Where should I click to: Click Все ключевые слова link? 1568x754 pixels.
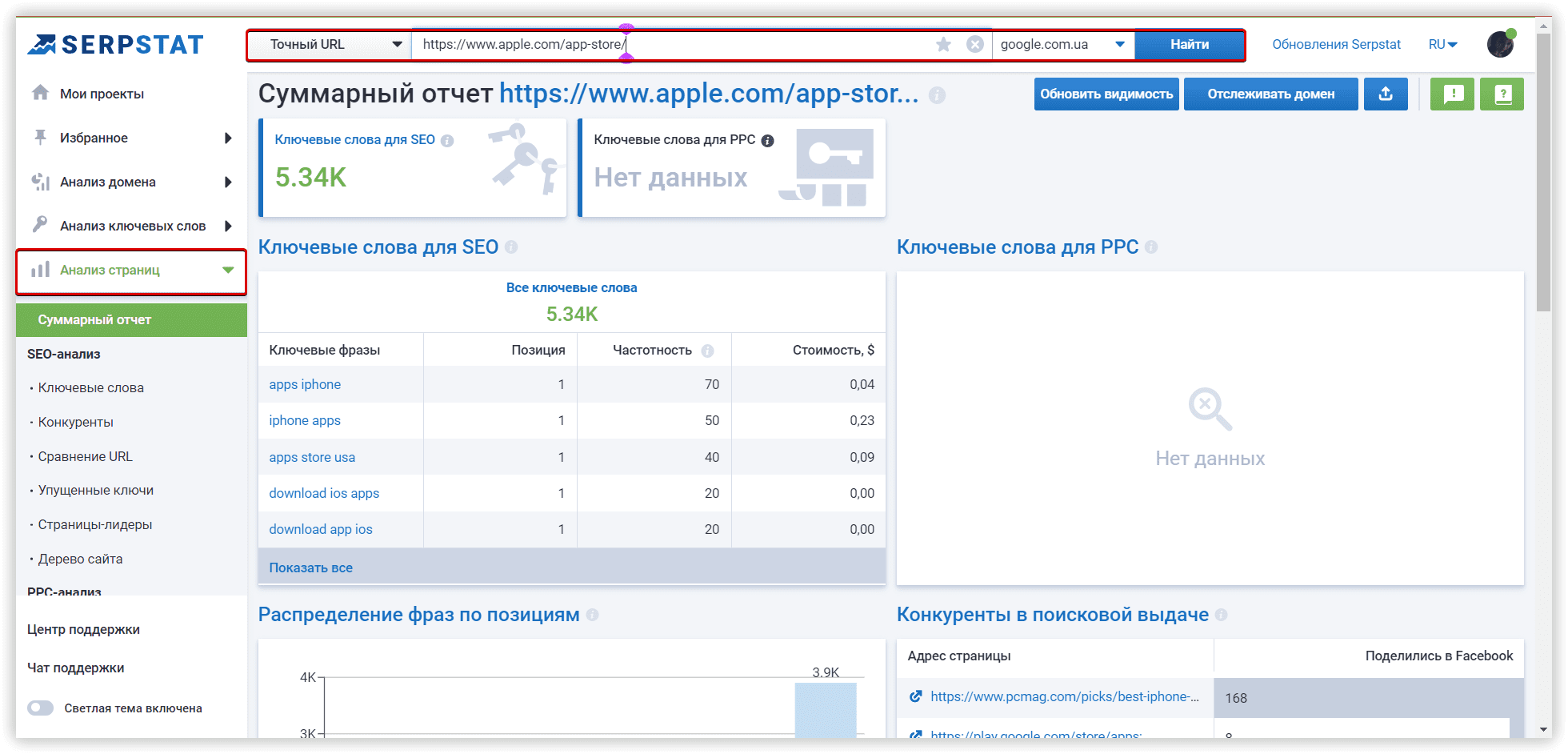[571, 287]
